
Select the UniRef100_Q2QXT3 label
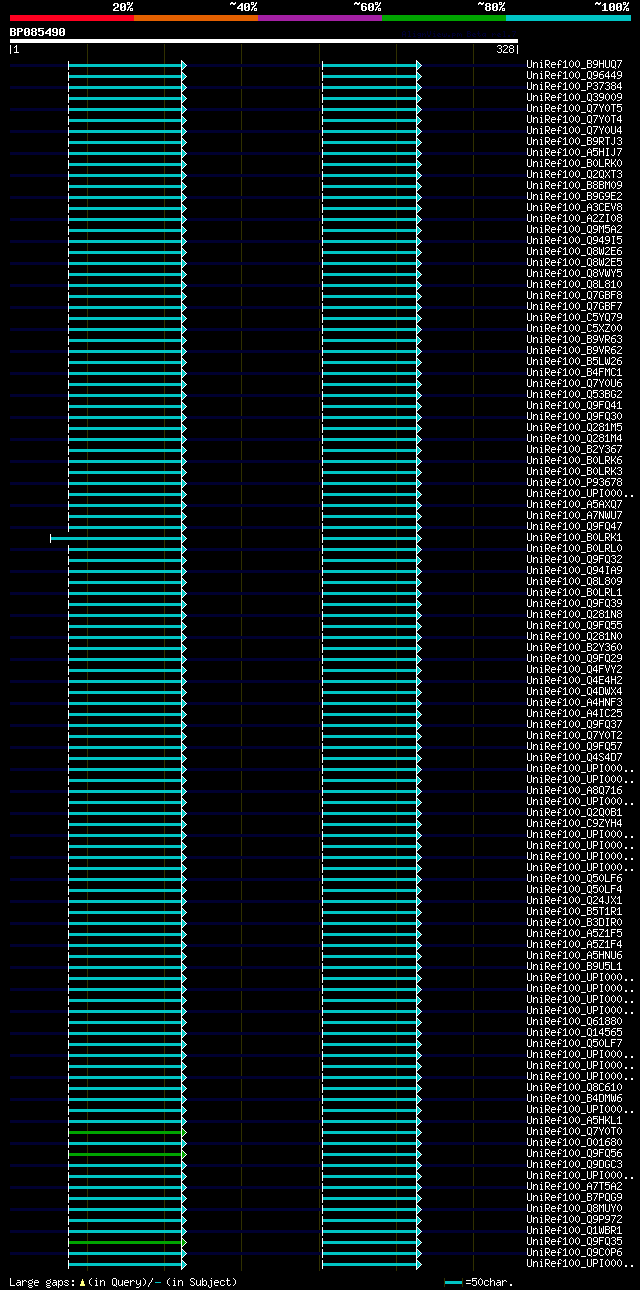575,175
